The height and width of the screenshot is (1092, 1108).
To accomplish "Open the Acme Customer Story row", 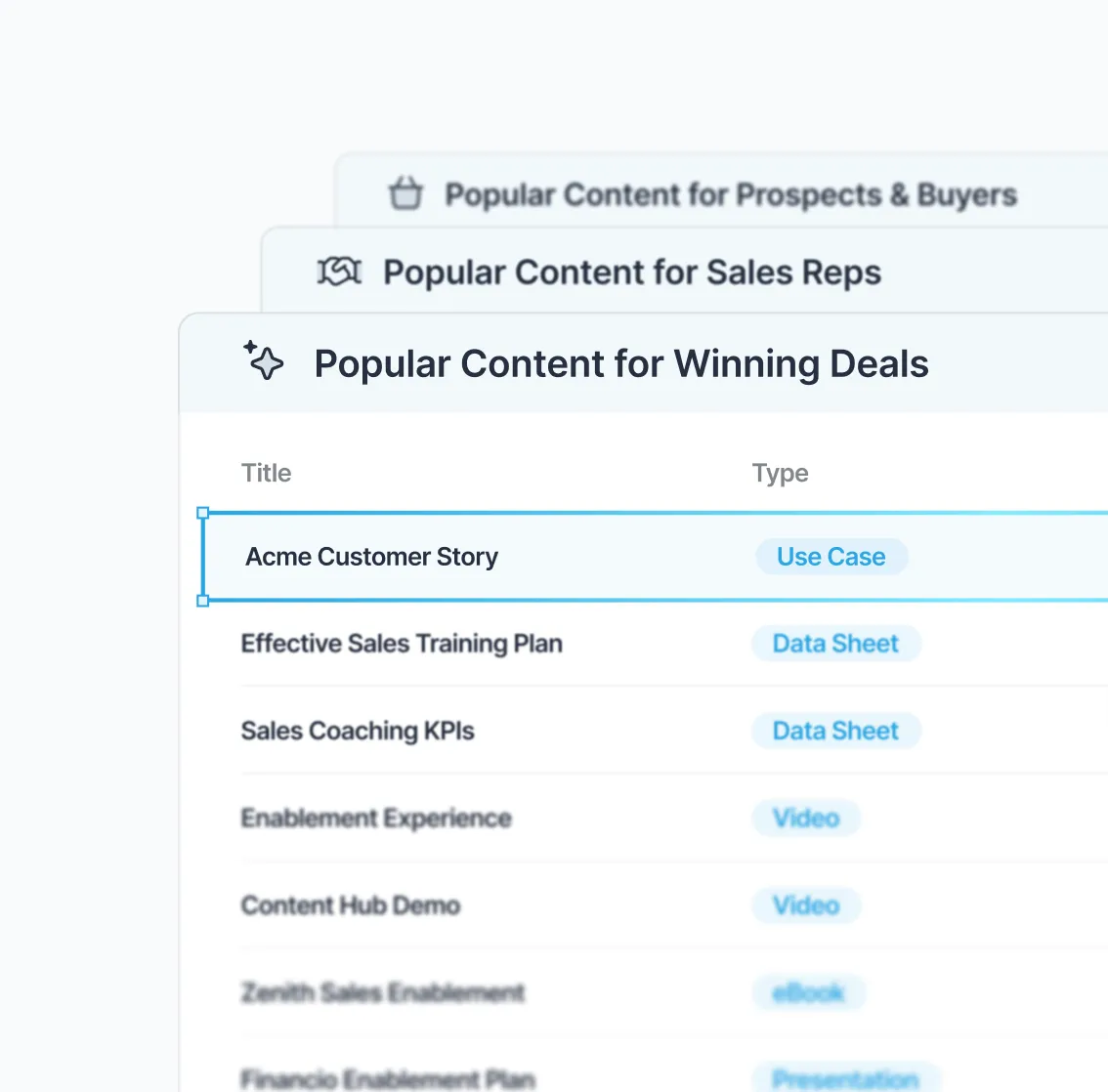I will point(655,557).
